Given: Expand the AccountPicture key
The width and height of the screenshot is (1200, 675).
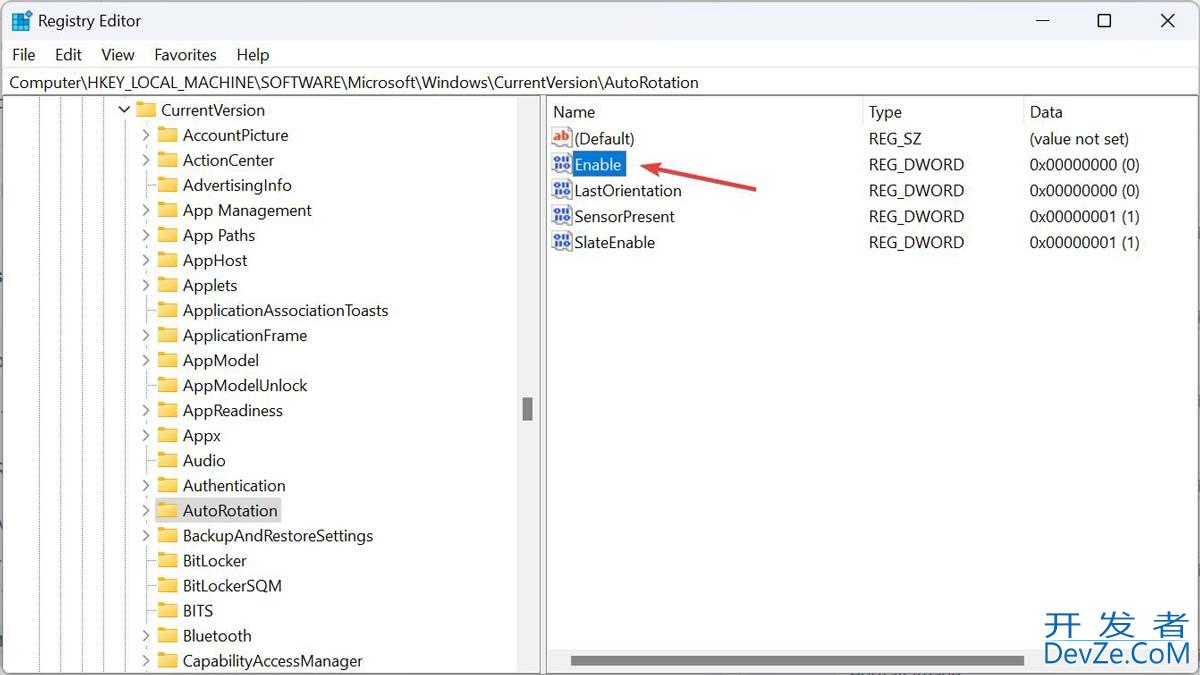Looking at the screenshot, I should [x=145, y=135].
